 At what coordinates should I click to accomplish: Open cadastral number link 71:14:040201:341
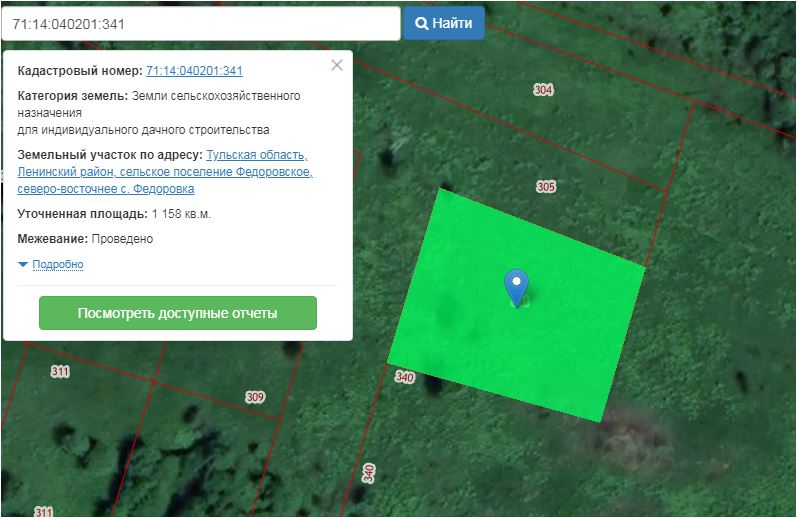(194, 71)
